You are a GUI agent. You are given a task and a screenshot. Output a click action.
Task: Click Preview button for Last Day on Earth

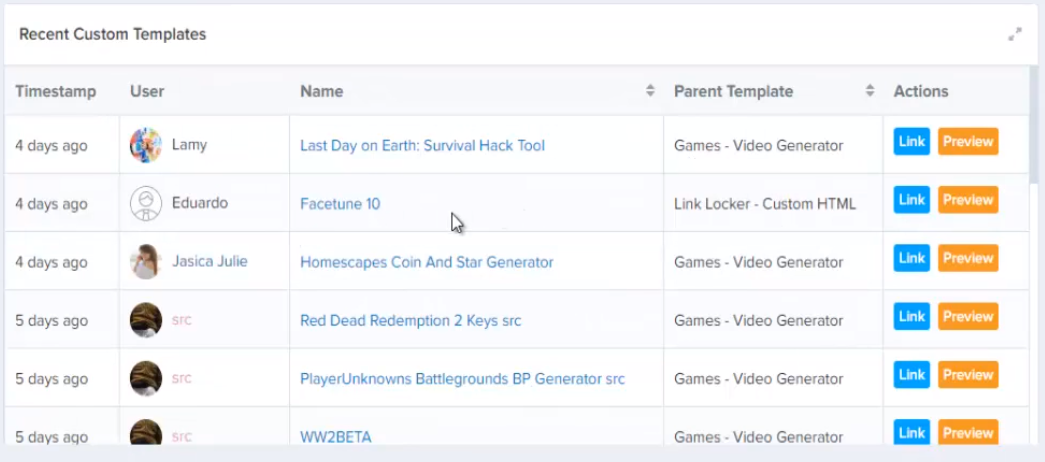click(x=968, y=141)
